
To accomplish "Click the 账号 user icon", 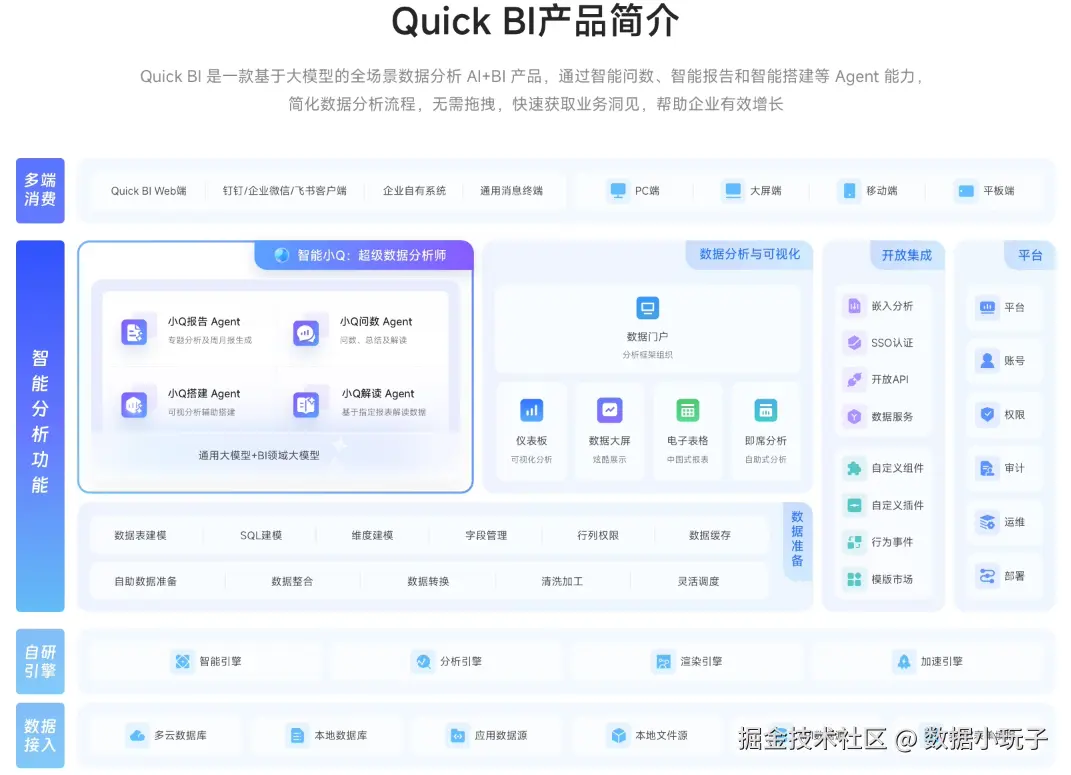I will [x=987, y=361].
